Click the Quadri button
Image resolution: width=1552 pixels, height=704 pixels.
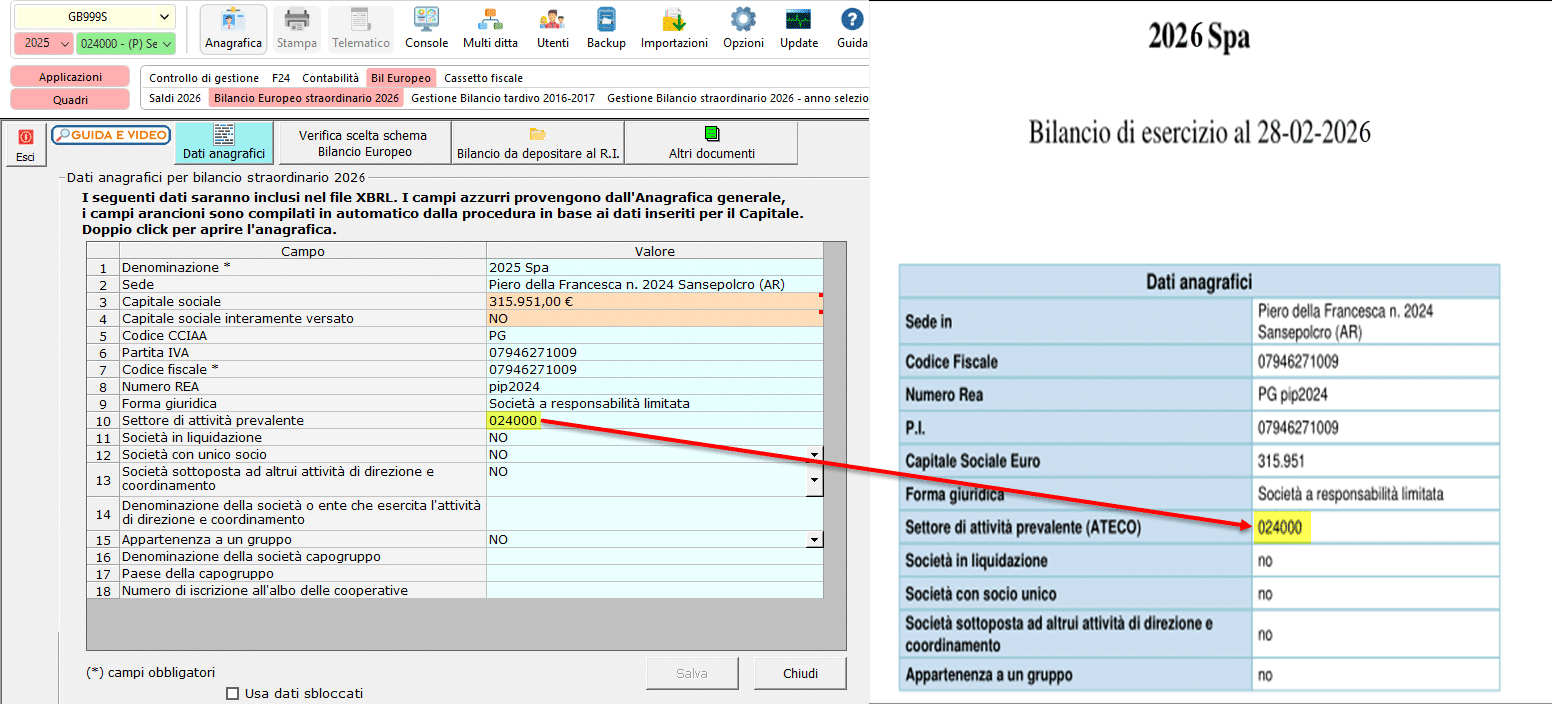70,99
